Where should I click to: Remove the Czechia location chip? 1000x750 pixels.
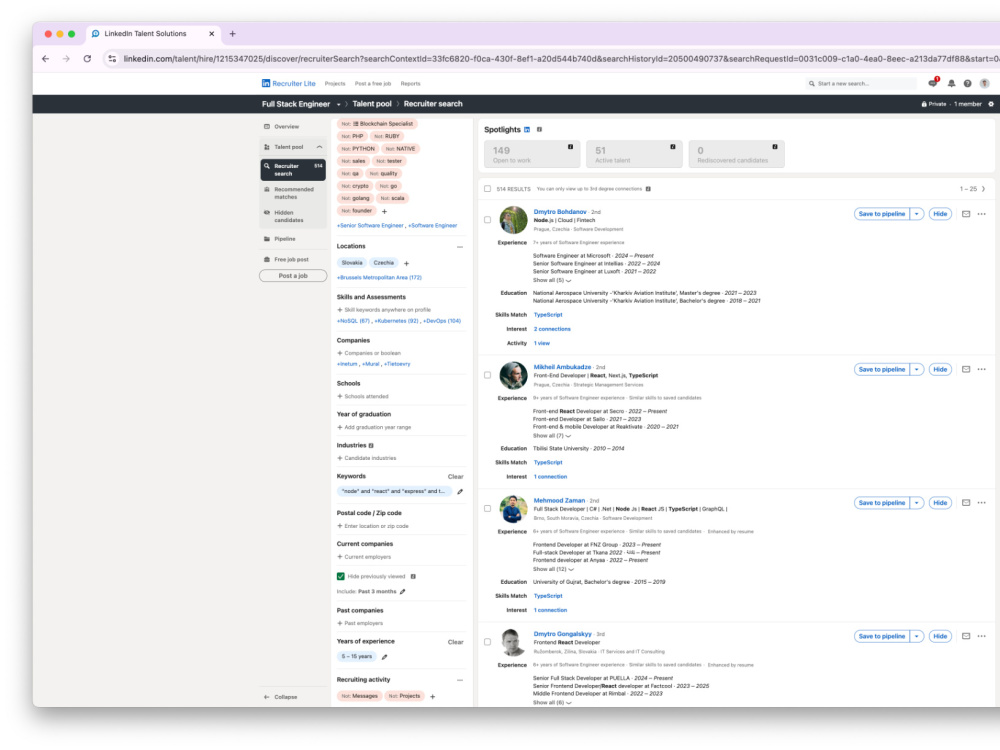(384, 263)
